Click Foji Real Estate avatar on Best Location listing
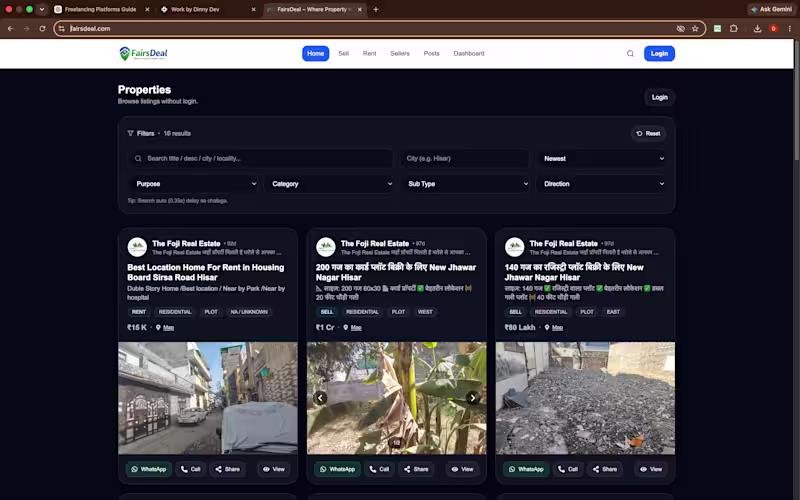The height and width of the screenshot is (500, 800). pyautogui.click(x=137, y=247)
